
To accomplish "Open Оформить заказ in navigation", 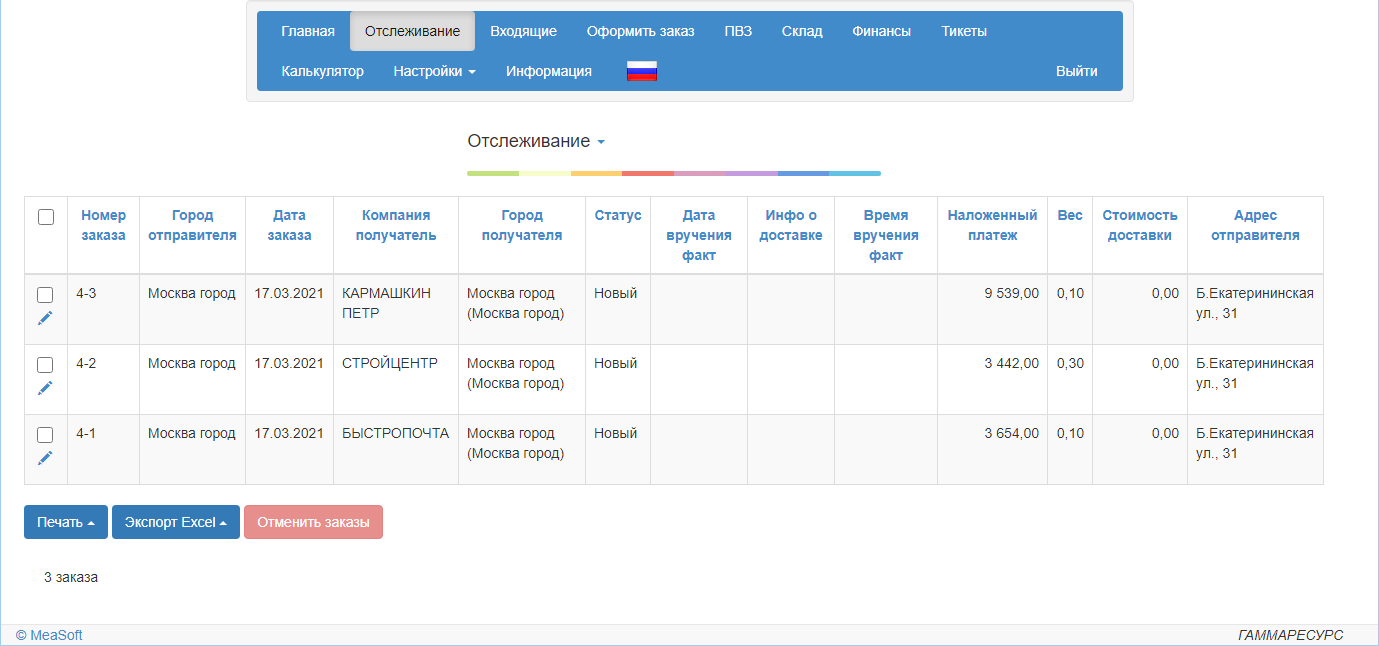I will coord(640,31).
